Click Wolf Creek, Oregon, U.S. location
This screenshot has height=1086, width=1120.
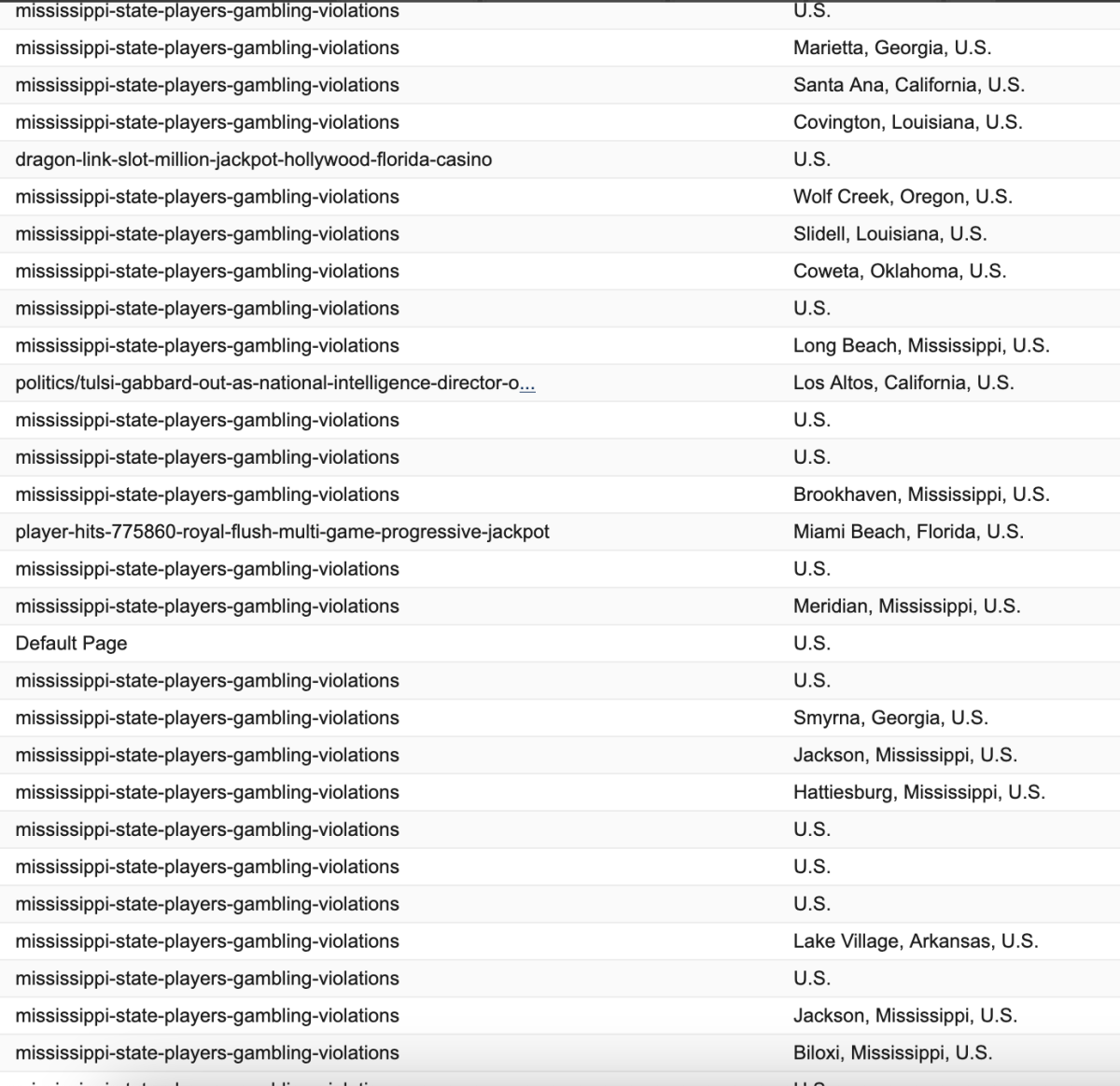[903, 197]
